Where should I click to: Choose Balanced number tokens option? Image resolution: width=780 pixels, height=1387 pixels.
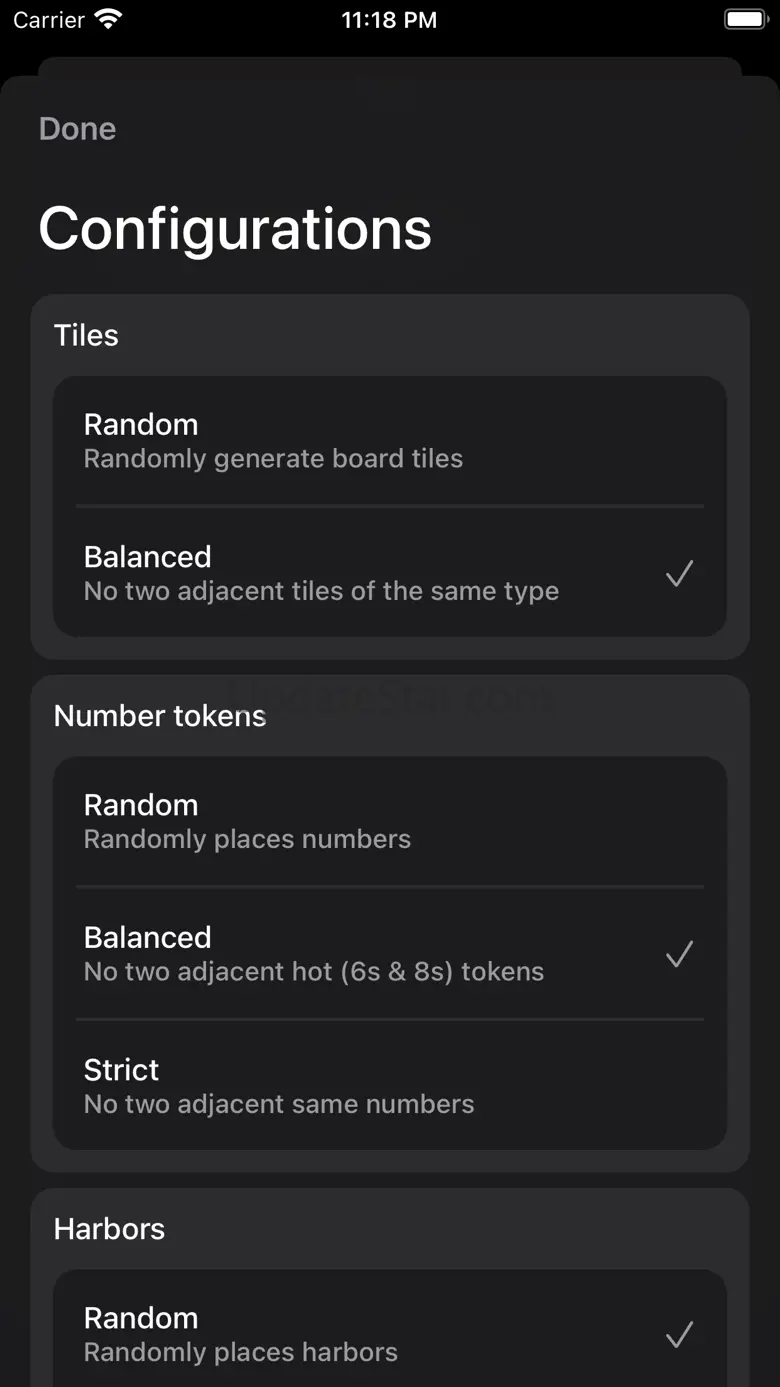(x=388, y=953)
